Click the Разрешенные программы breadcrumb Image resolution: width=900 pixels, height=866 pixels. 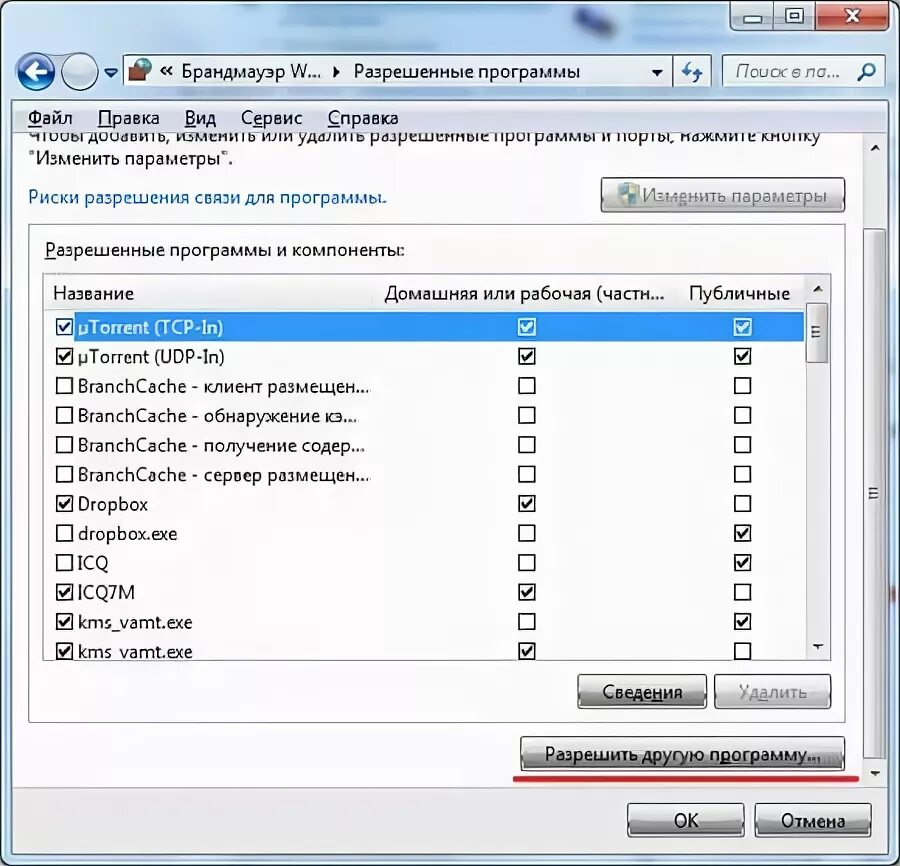(466, 72)
